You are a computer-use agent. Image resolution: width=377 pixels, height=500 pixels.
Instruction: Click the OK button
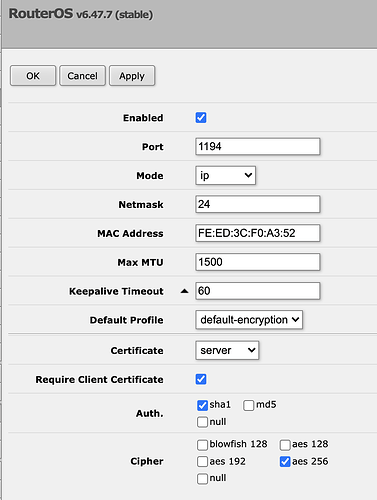pos(33,76)
